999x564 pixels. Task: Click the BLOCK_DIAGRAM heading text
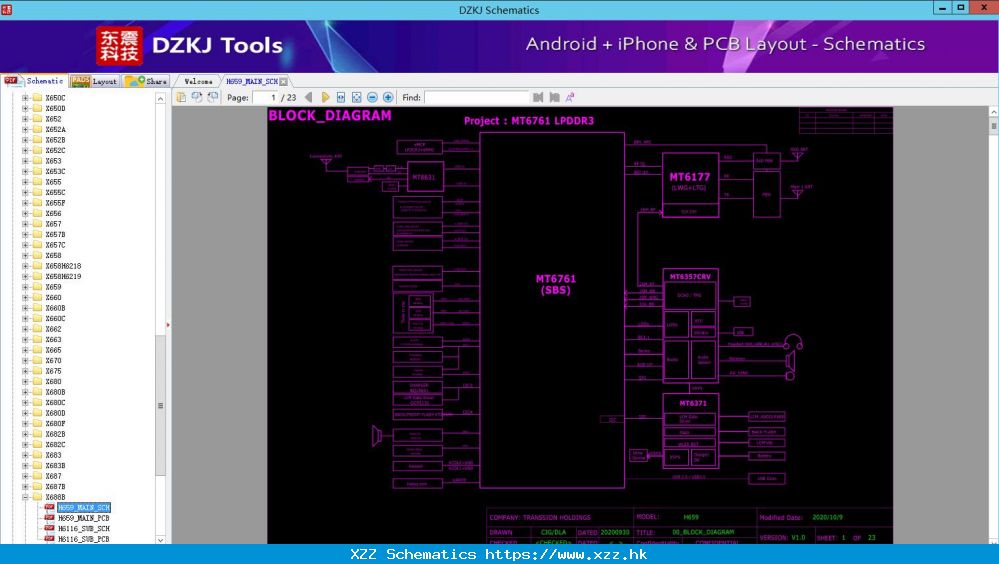pyautogui.click(x=329, y=115)
